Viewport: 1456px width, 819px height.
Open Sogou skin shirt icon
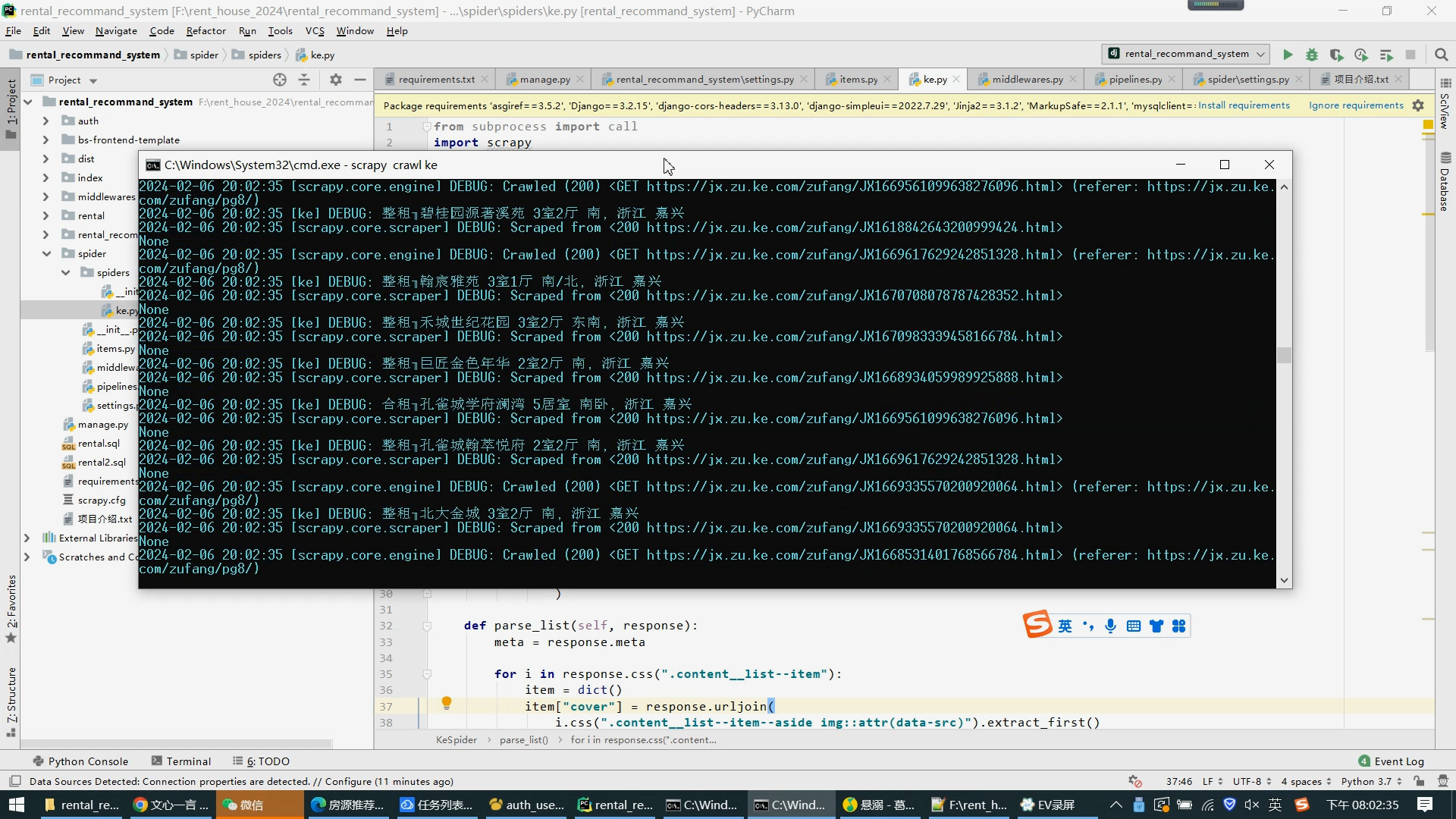coord(1156,626)
